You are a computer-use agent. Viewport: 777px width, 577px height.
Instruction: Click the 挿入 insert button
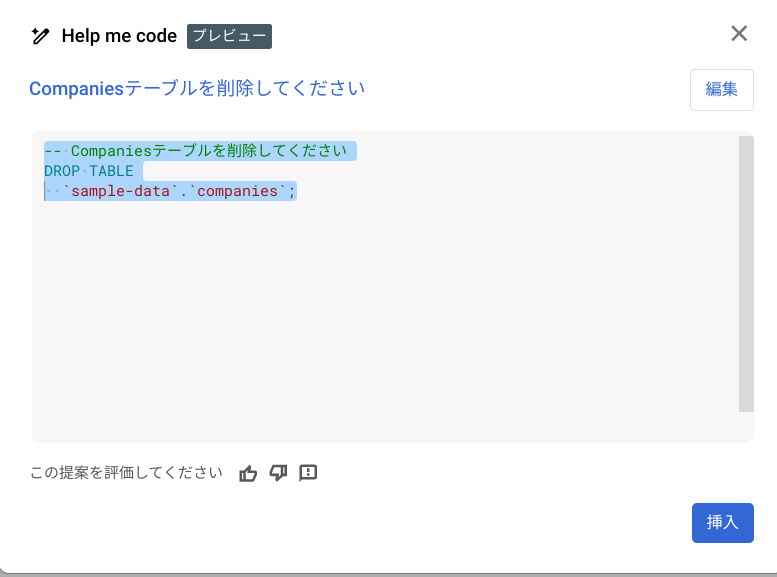coord(722,522)
